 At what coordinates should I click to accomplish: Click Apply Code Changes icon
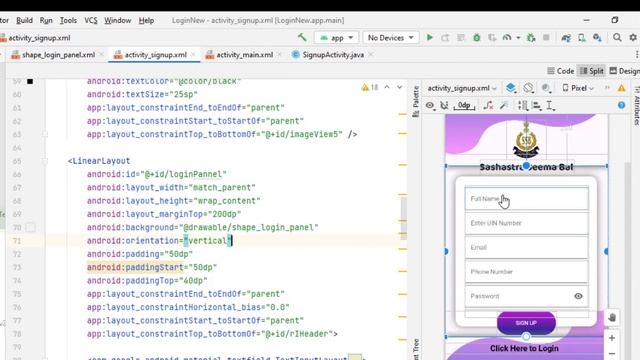click(x=461, y=38)
